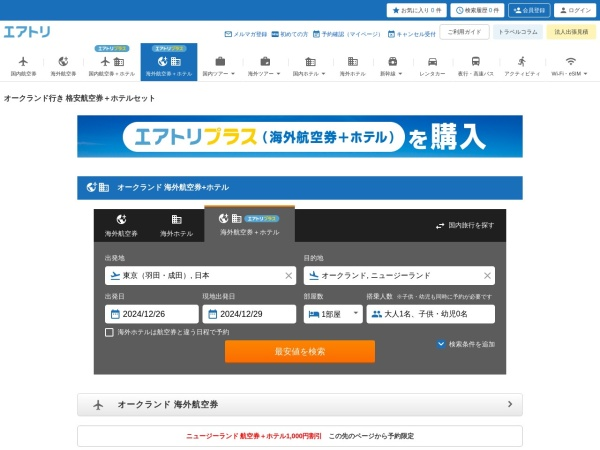Click 国内旅行を探す swap link
Screen dimensions: 600x450
point(465,225)
